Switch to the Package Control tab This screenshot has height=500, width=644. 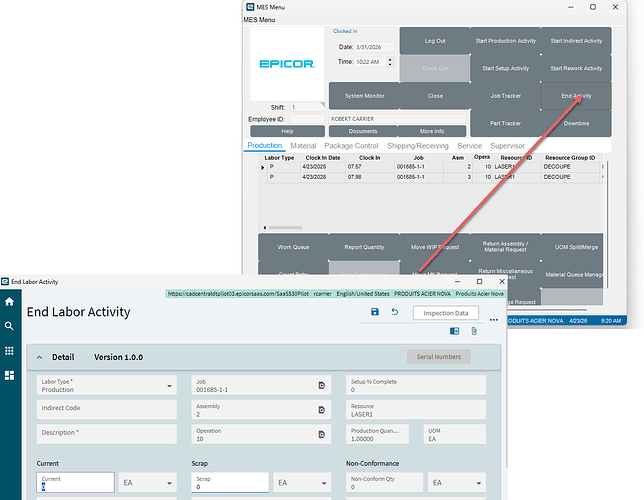pyautogui.click(x=351, y=146)
